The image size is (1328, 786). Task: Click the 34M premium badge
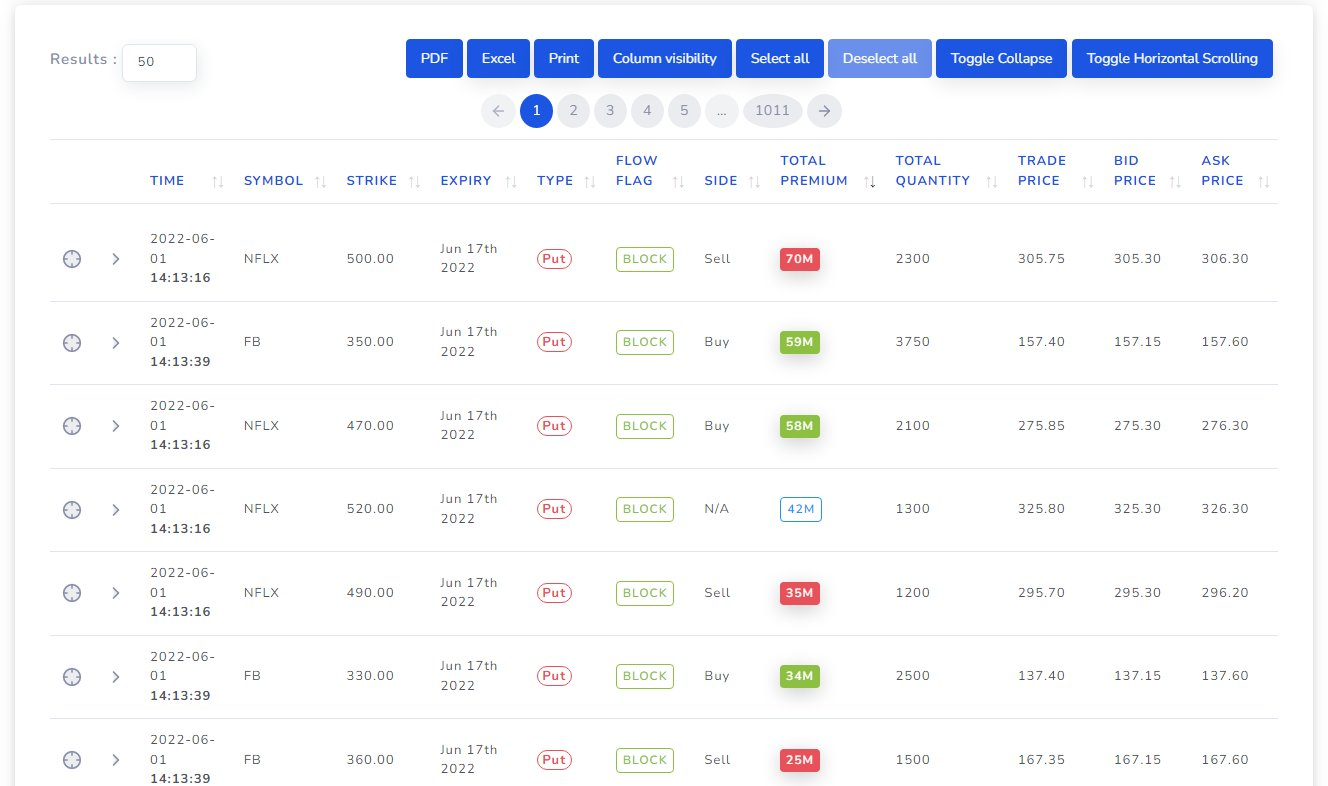pos(800,676)
